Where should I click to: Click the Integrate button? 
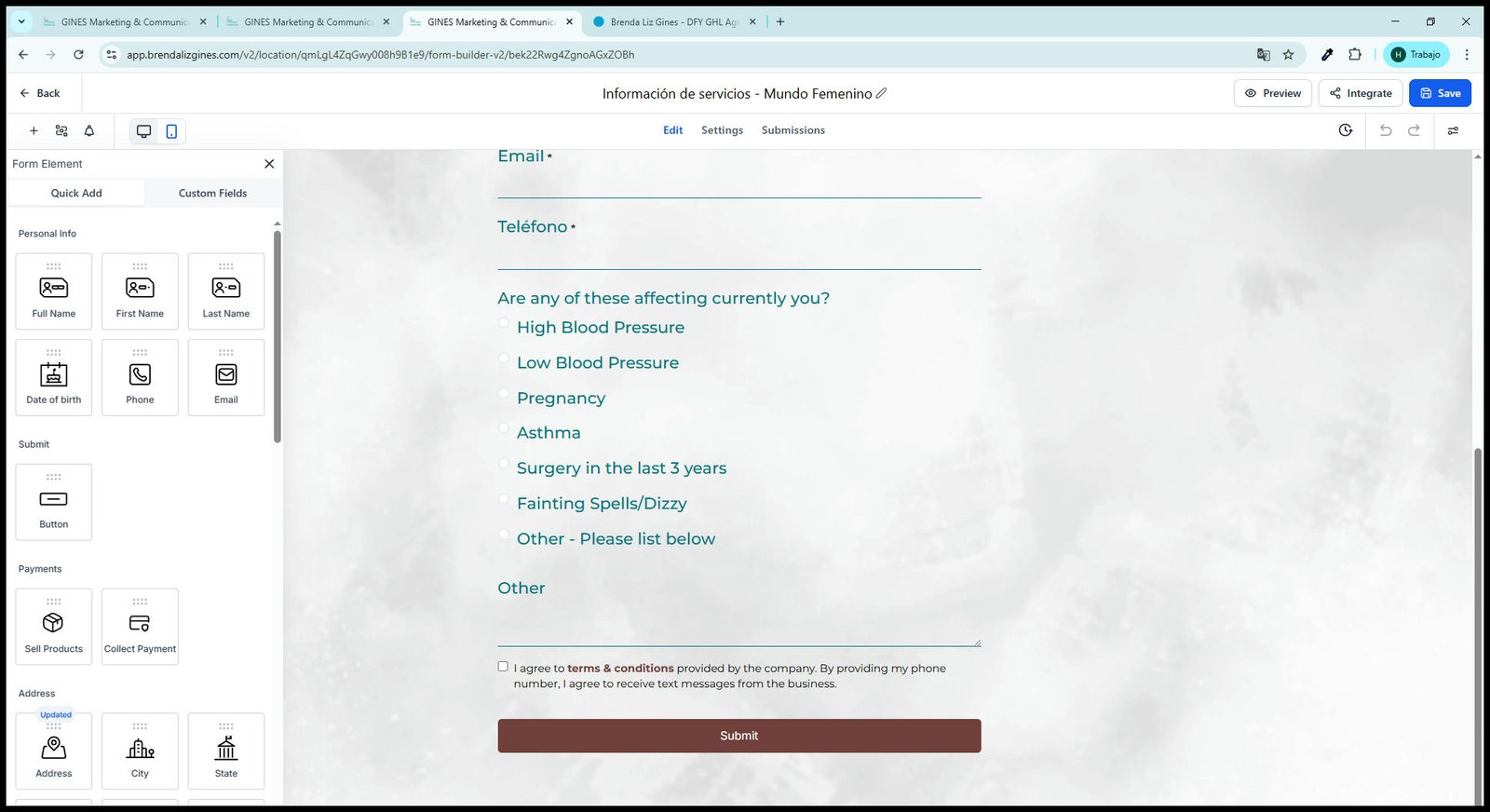tap(1361, 93)
